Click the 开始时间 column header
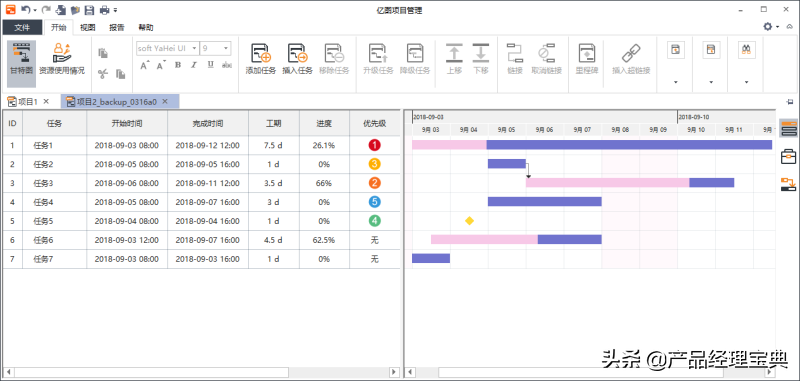800x381 pixels. 127,123
